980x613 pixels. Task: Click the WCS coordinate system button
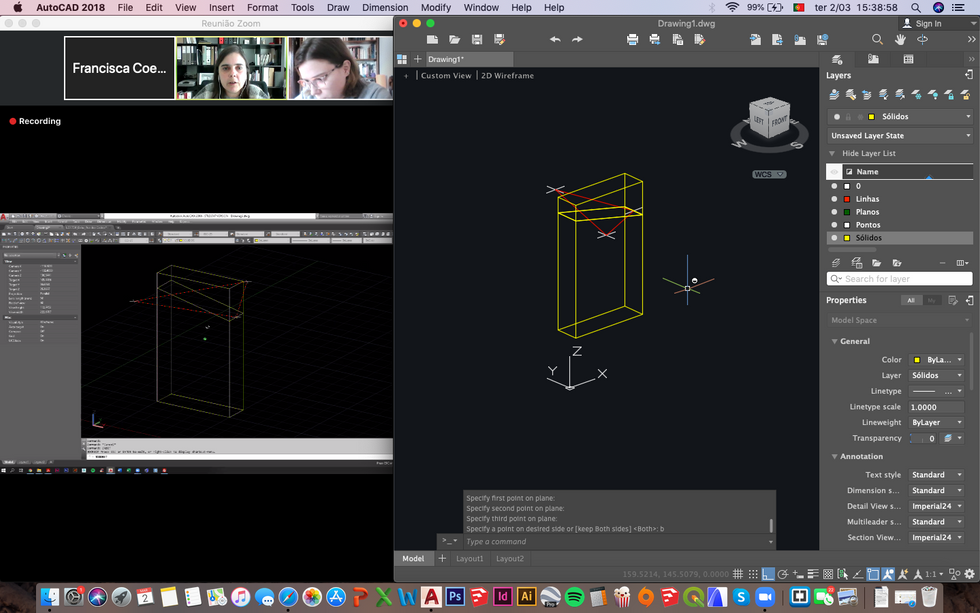(x=769, y=174)
